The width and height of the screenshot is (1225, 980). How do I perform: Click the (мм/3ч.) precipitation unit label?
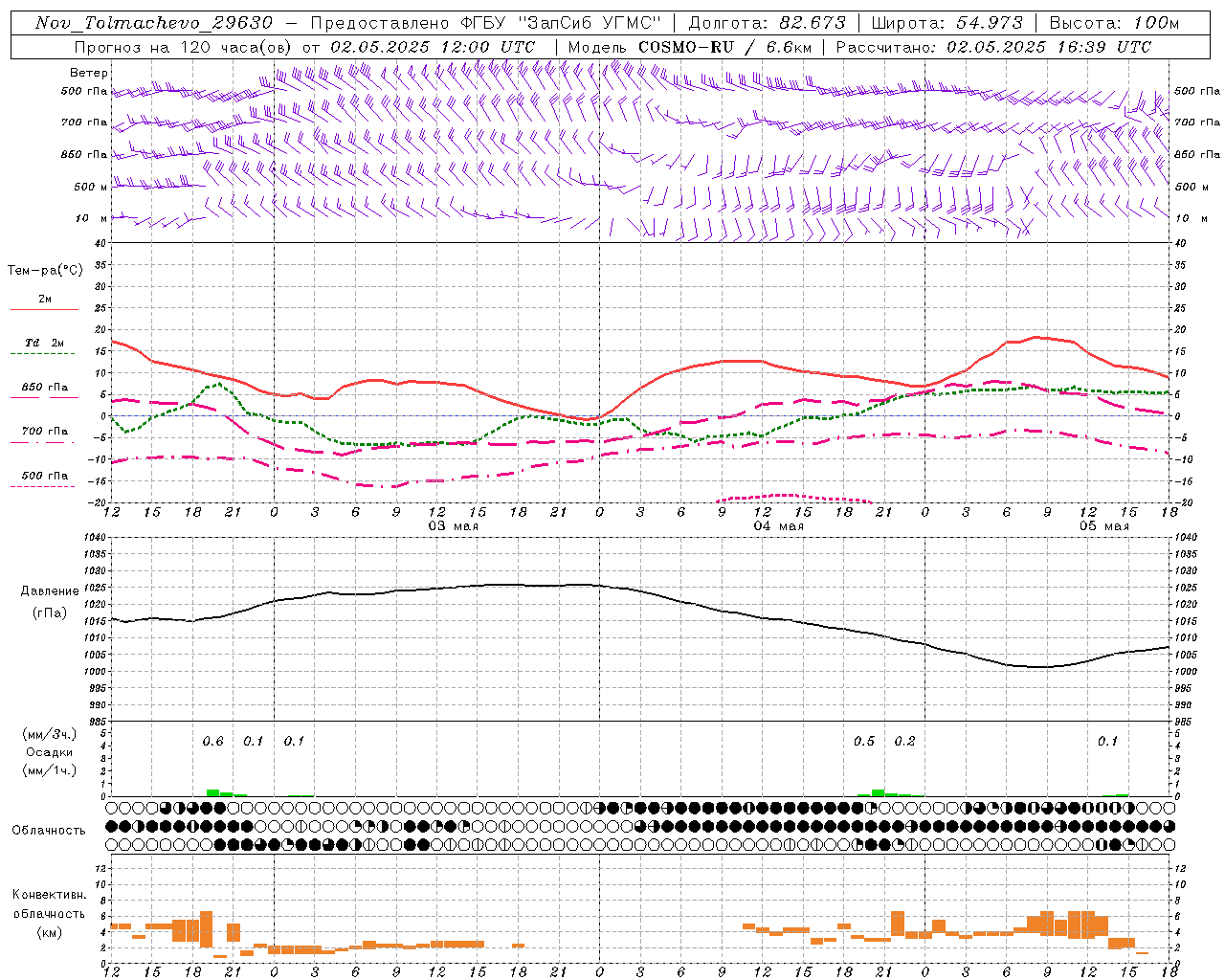tap(50, 735)
